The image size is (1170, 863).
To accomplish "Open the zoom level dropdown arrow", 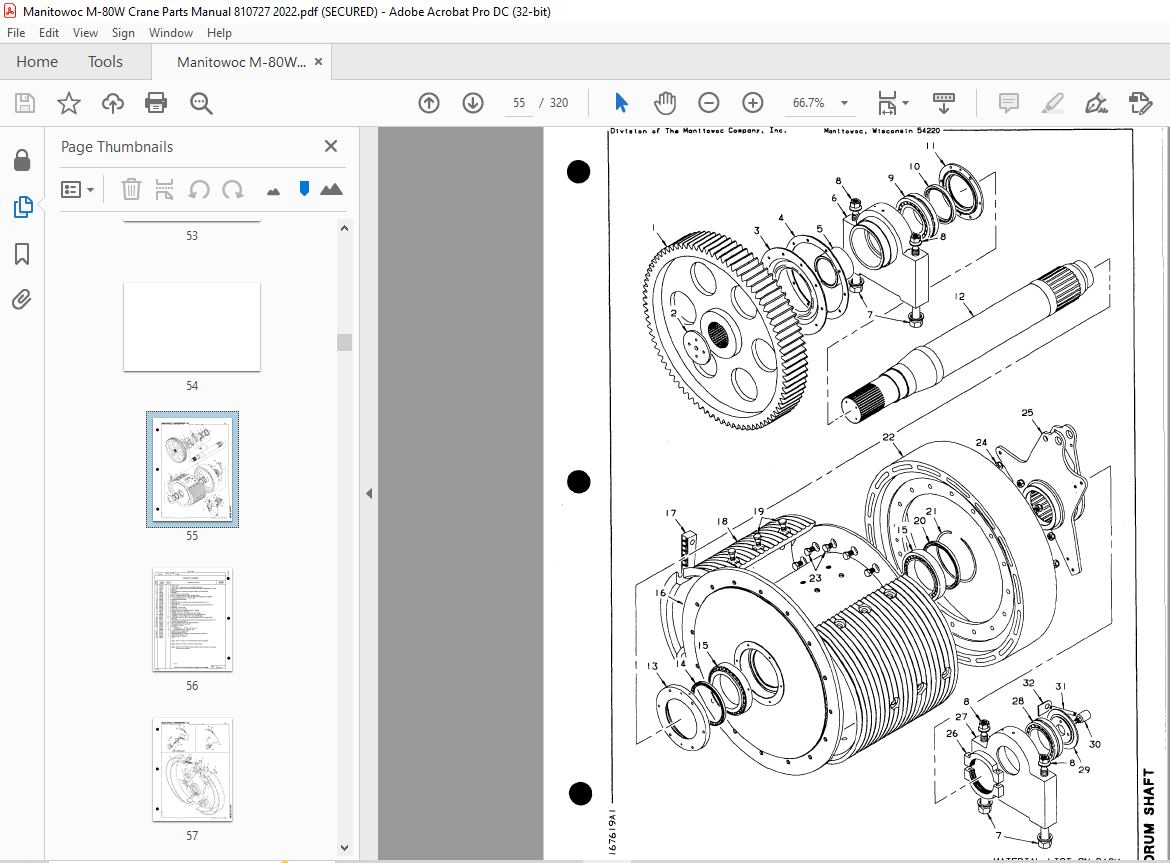I will (845, 103).
